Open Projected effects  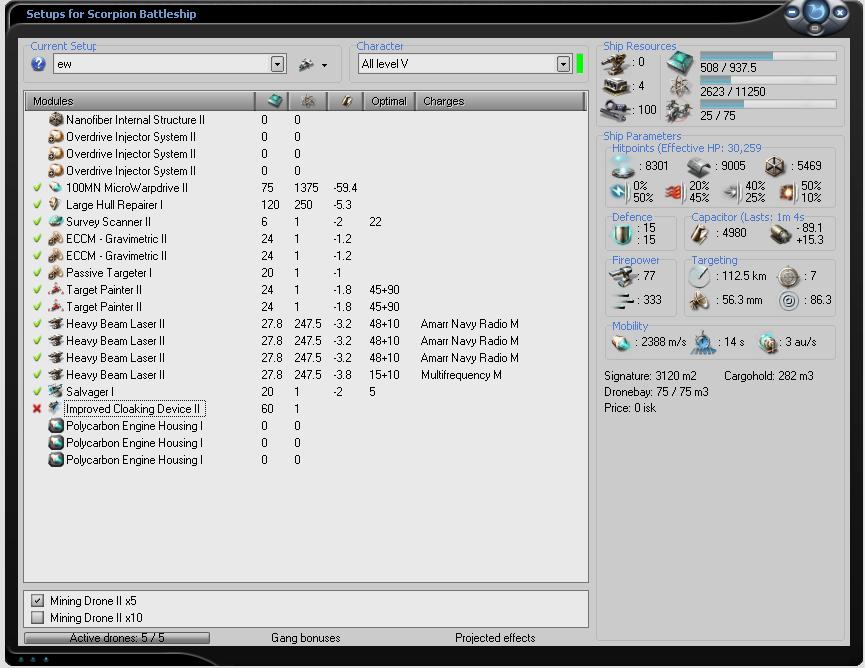[x=495, y=638]
